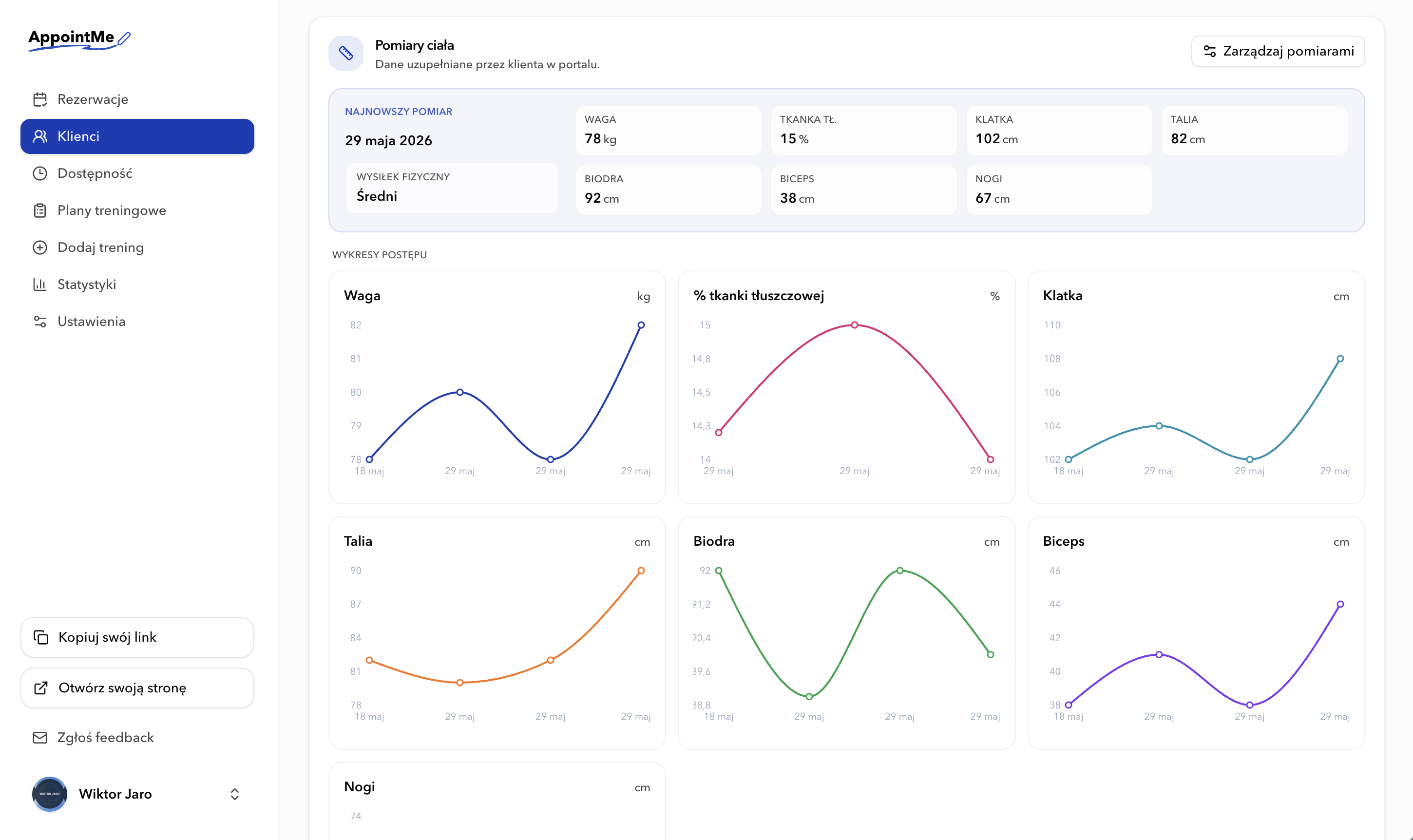This screenshot has width=1413, height=840.
Task: Select the last data point on Talia chart
Action: 641,571
